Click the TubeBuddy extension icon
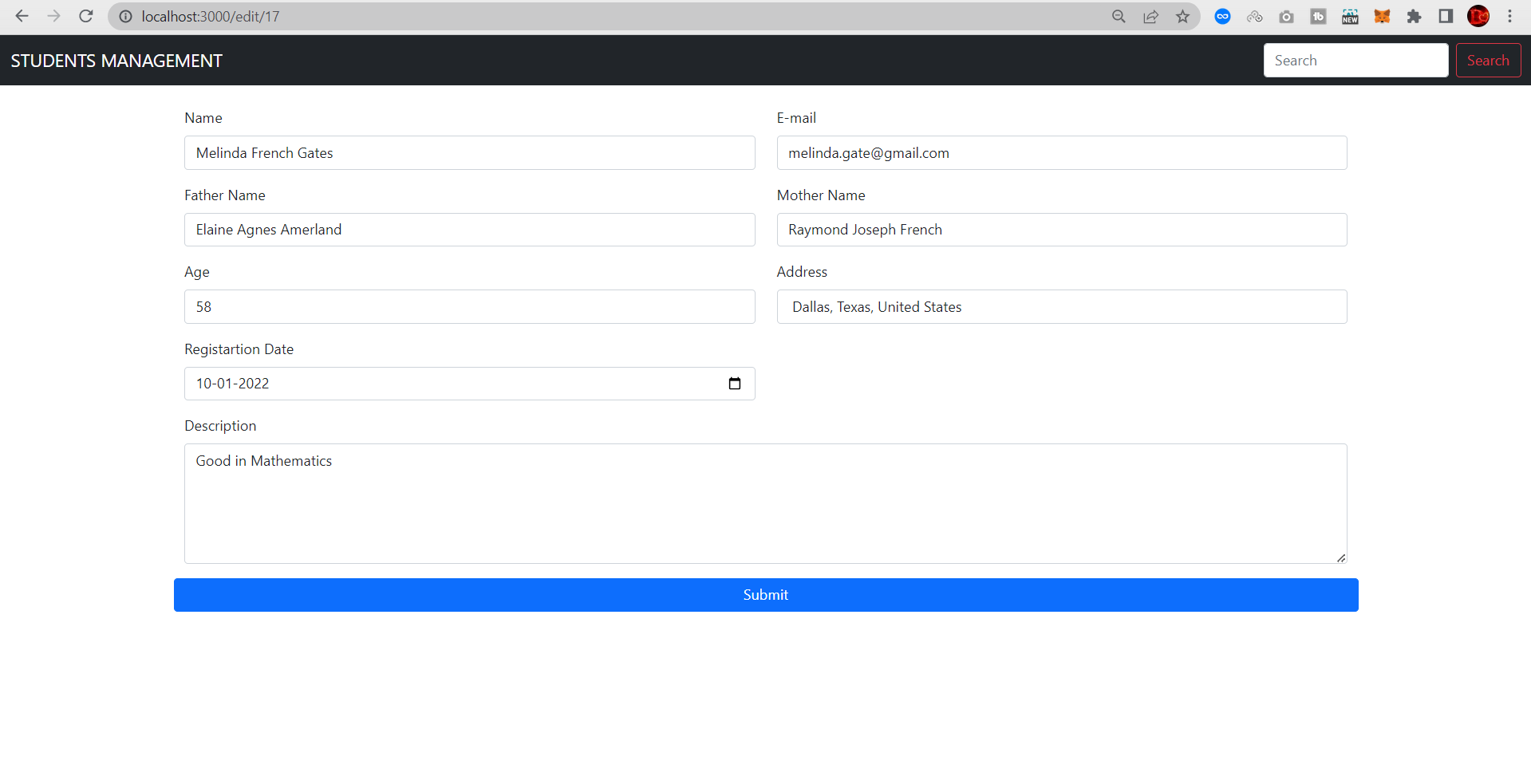Viewport: 1531px width, 784px height. pos(1318,16)
